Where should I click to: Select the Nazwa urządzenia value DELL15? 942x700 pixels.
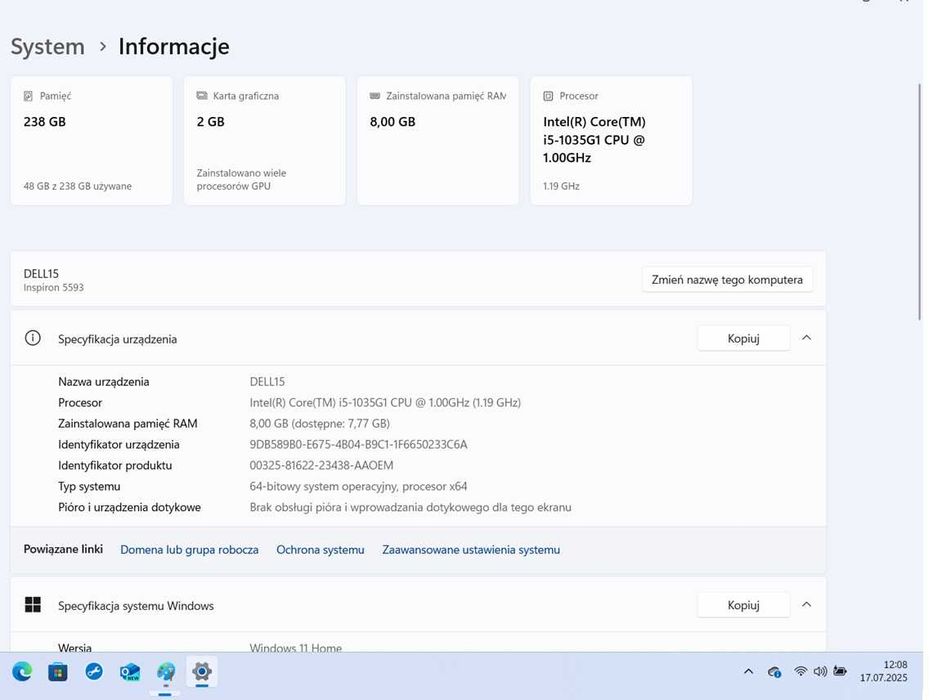tap(267, 382)
